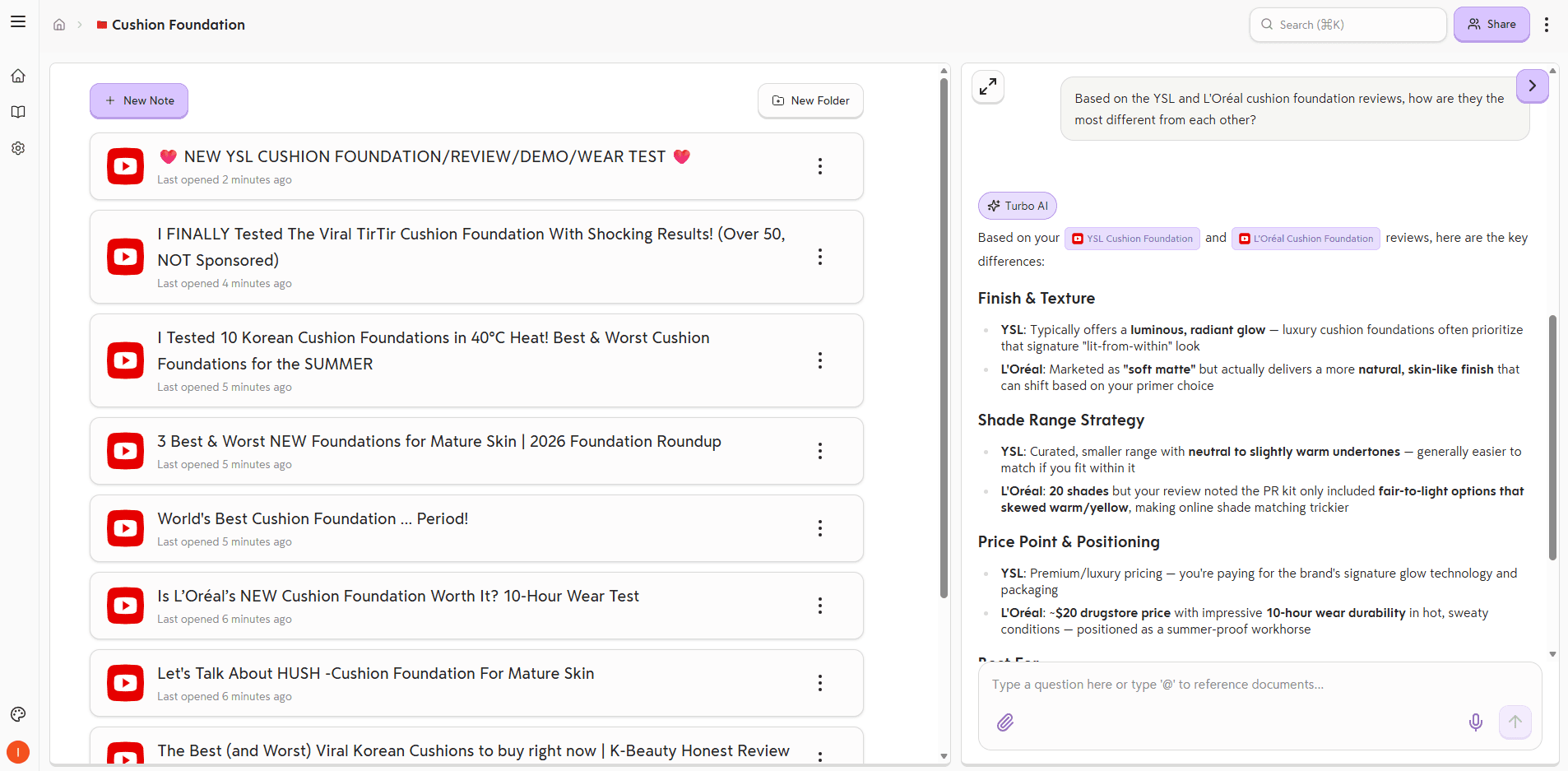The height and width of the screenshot is (771, 1568).
Task: Open note 3 Best & Worst NEW Foundations
Action: click(476, 451)
